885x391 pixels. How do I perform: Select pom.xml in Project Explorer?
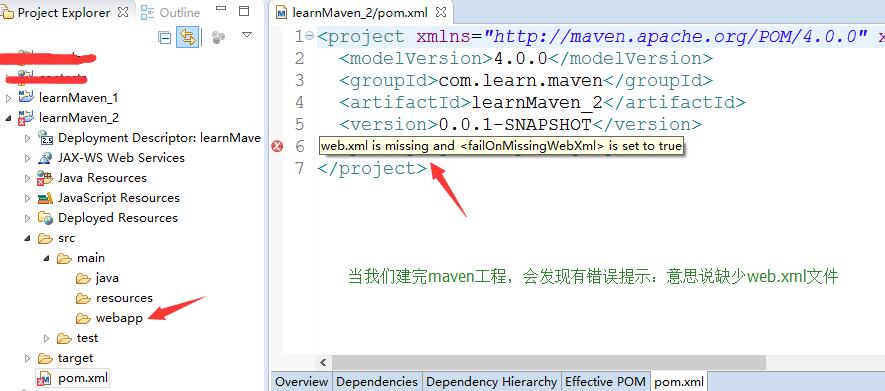(x=83, y=378)
